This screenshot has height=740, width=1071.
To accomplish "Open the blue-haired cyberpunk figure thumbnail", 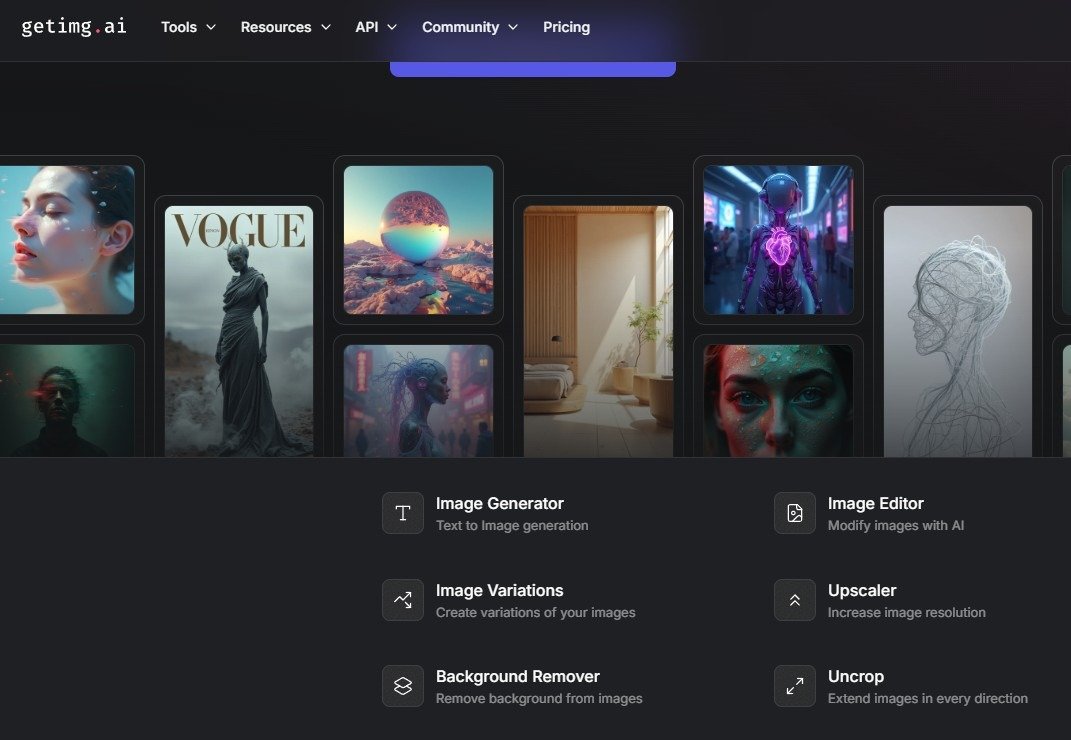I will [418, 400].
